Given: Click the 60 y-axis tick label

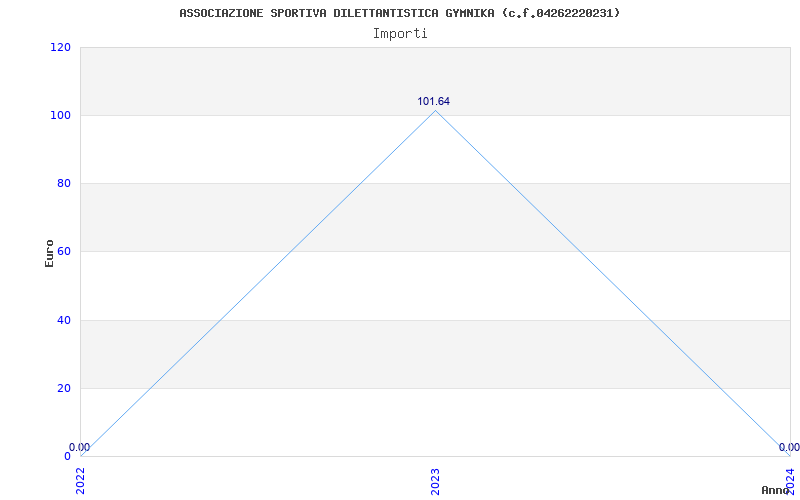Looking at the screenshot, I should (x=63, y=252).
